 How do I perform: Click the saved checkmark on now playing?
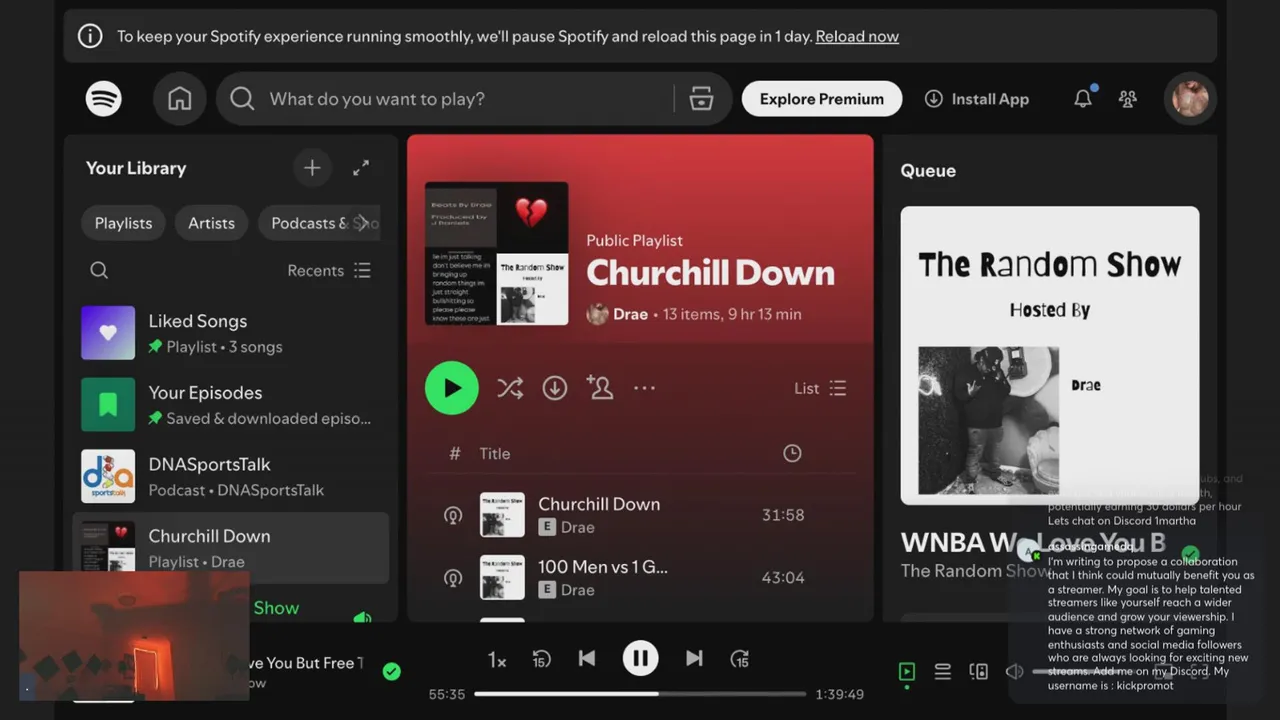click(392, 671)
